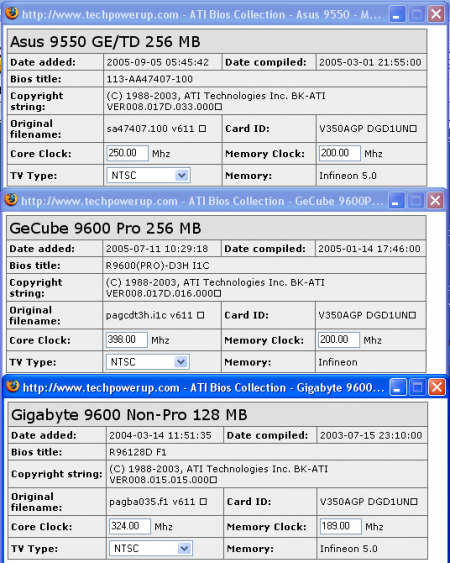Click copyright string VER008.015.015.000

tap(163, 480)
